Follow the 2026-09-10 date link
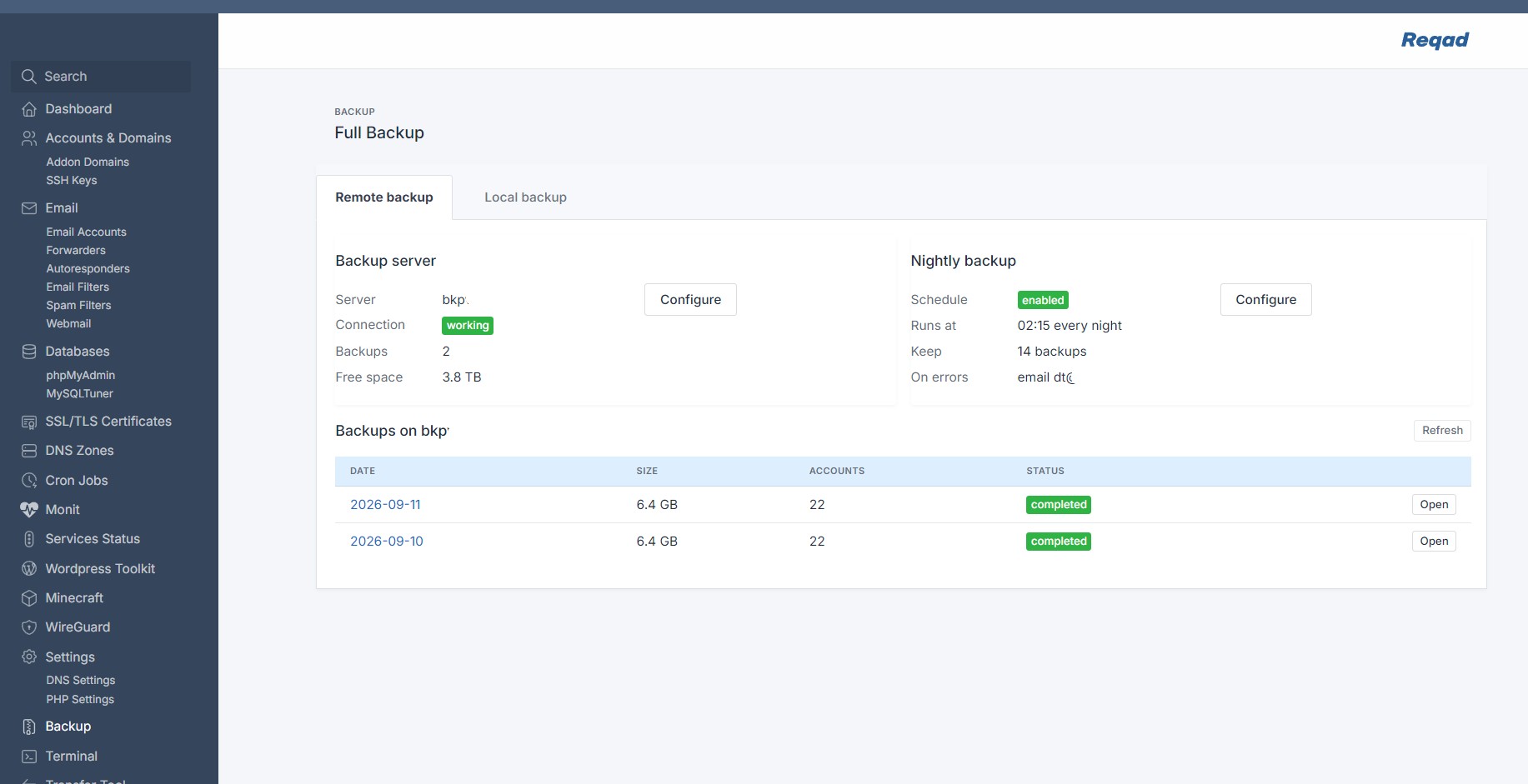1528x784 pixels. (387, 542)
